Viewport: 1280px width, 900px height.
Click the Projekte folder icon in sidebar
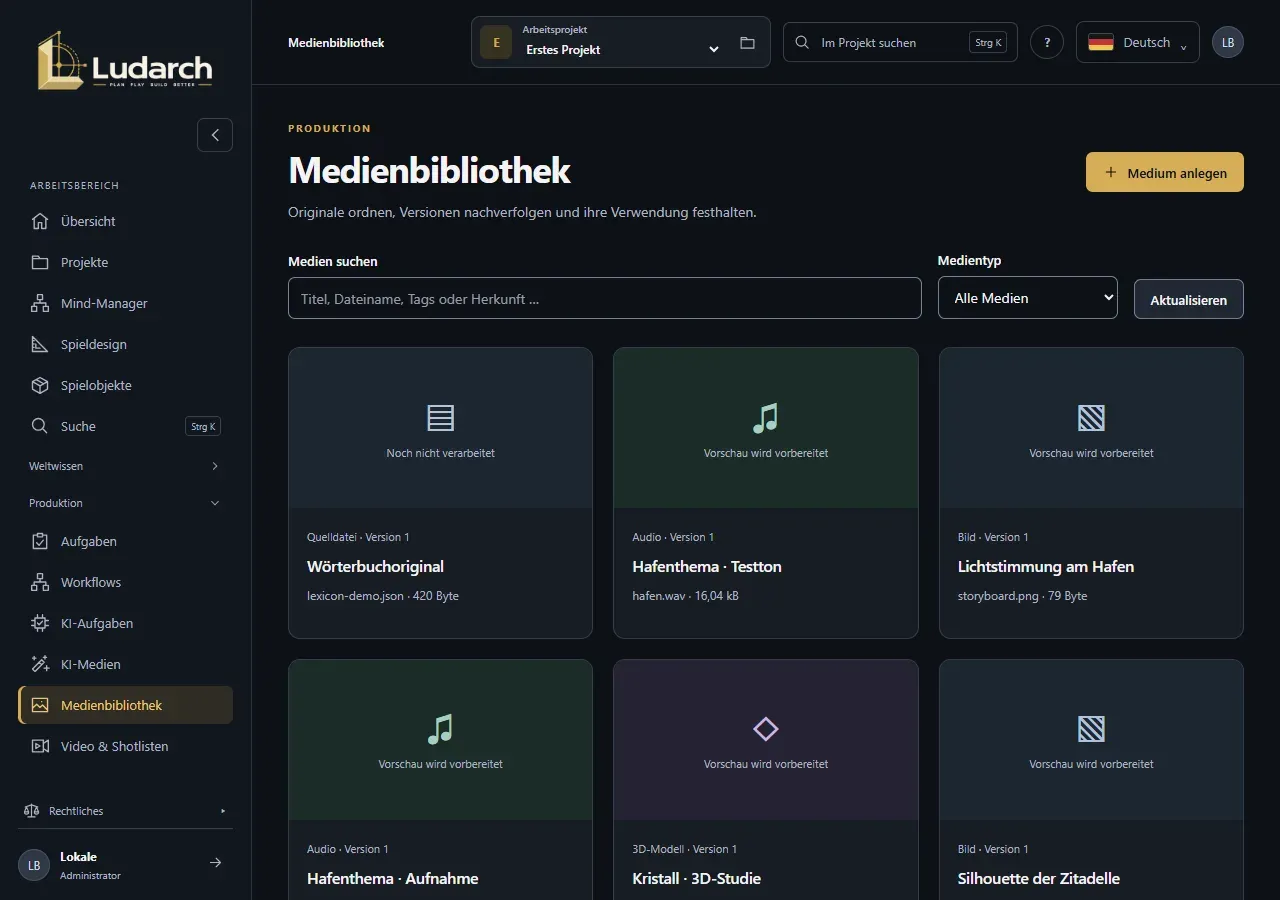(x=40, y=262)
